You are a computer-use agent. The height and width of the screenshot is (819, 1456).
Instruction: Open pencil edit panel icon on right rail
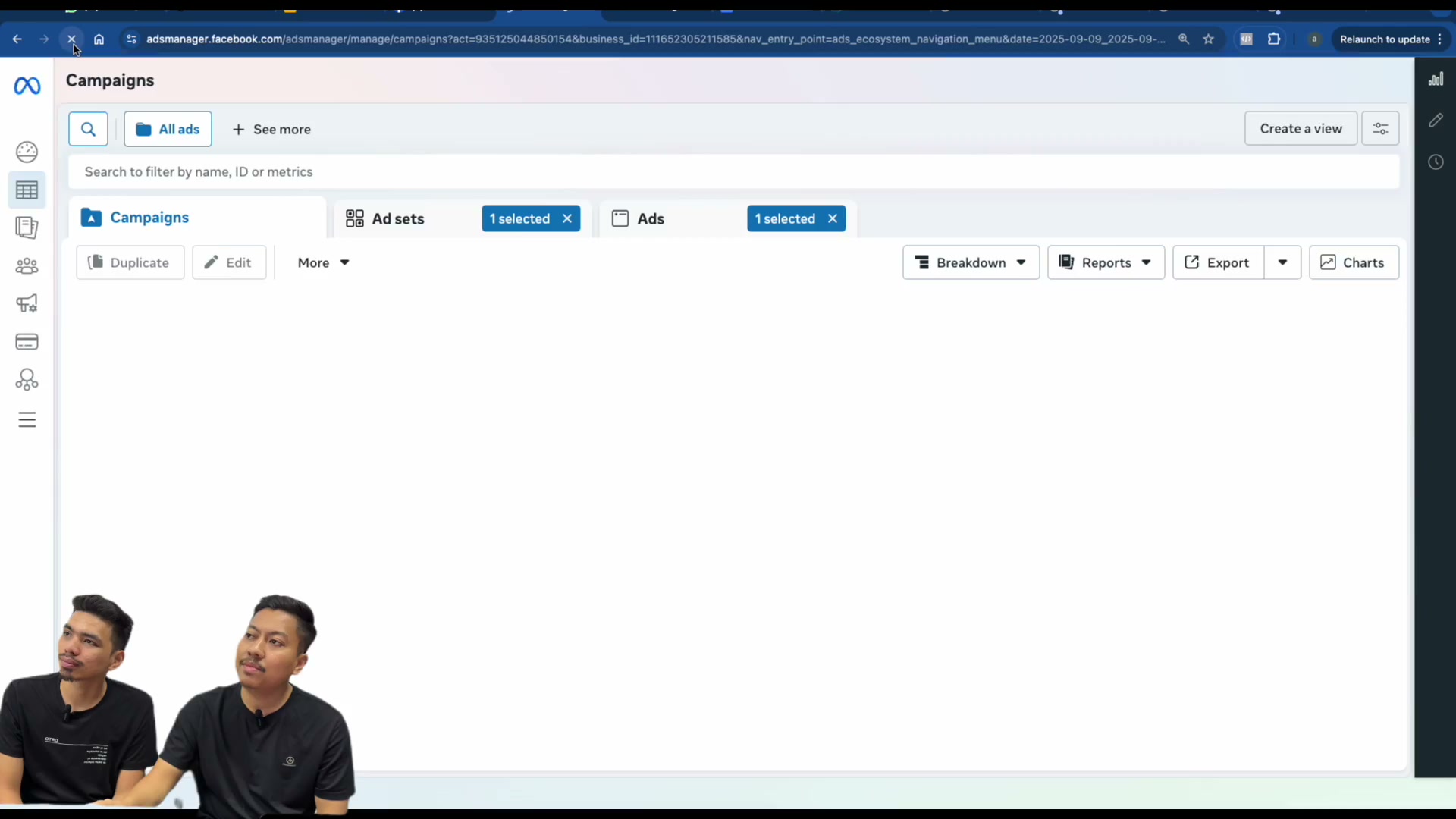click(x=1436, y=120)
